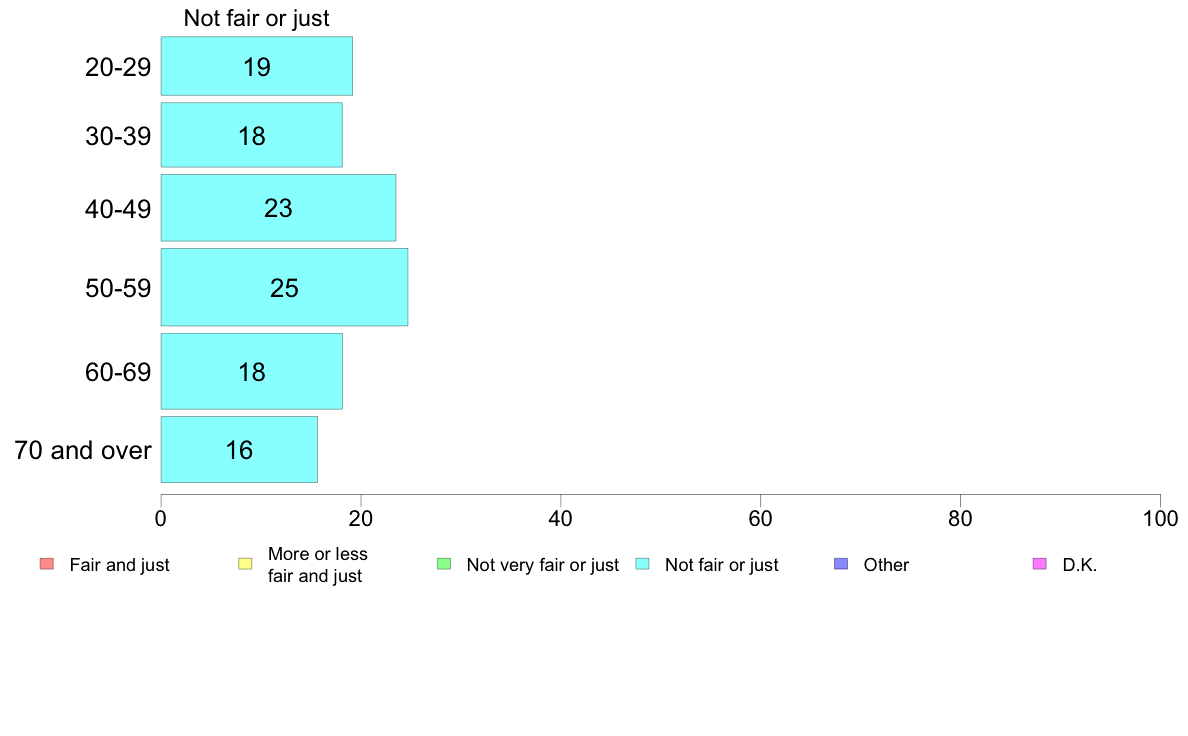Viewport: 1188px width, 736px height.
Task: Click the Not fair or just chart title
Action: point(256,18)
